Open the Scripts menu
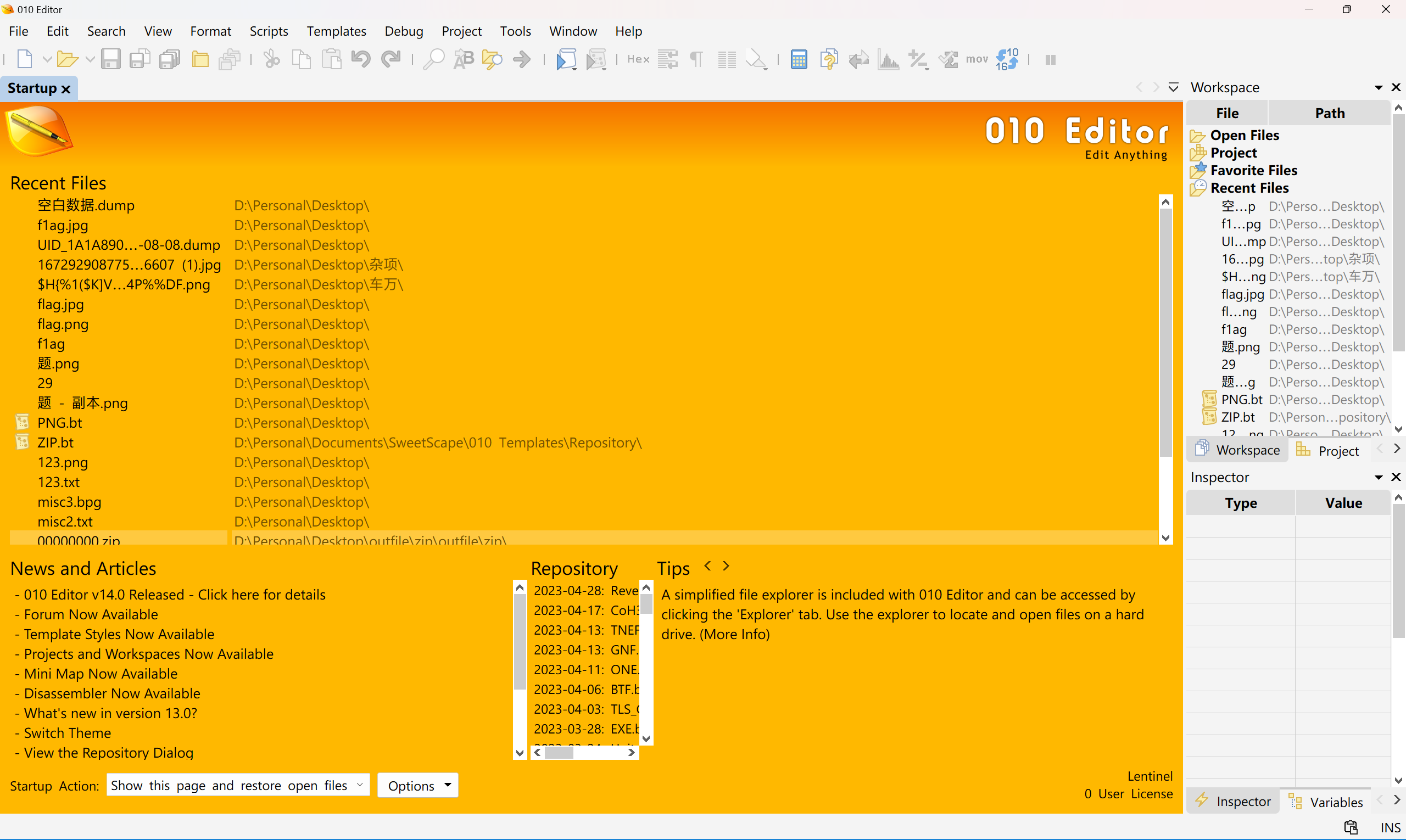Screen dimensions: 1406x840 pos(269,31)
